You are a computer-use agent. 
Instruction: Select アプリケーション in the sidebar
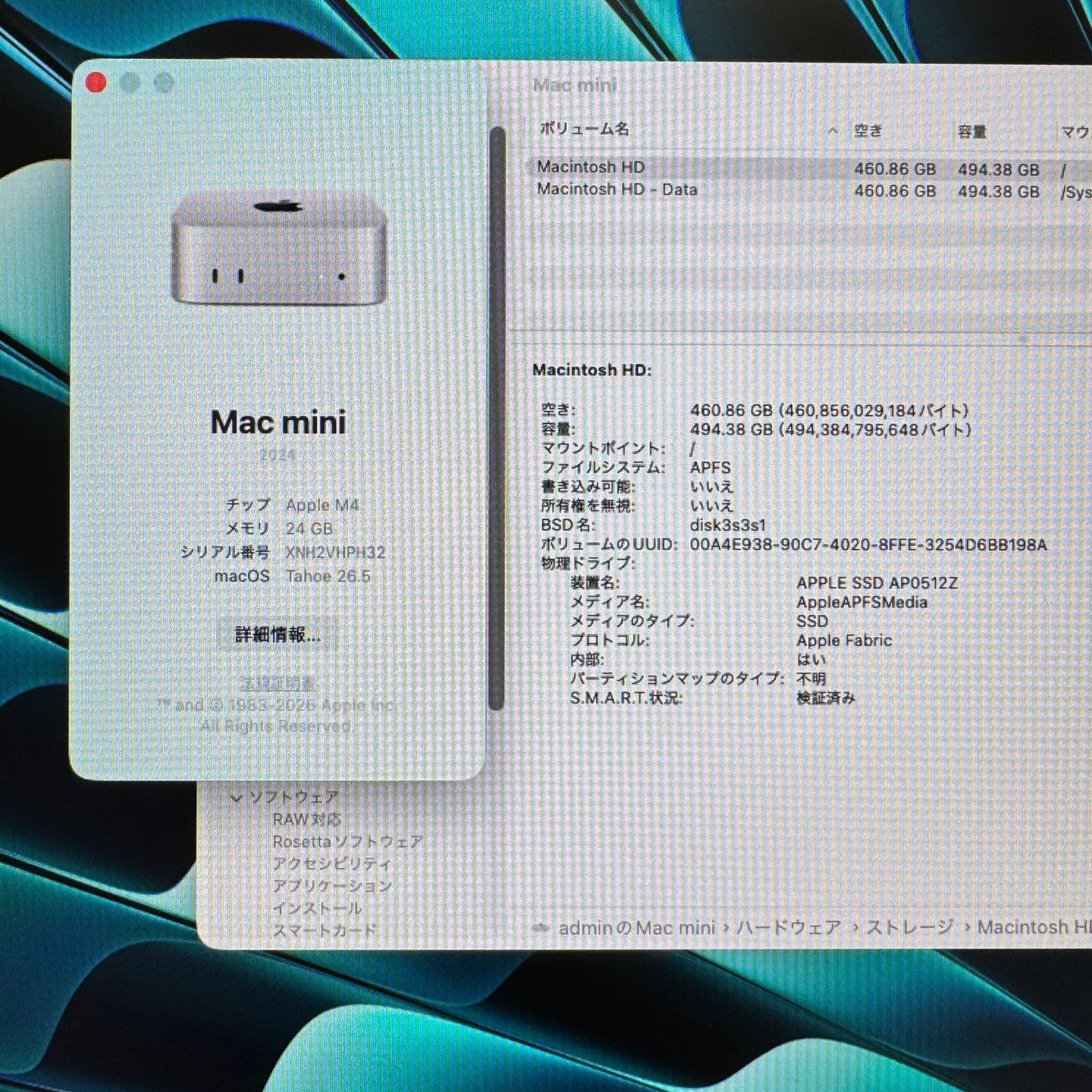[331, 886]
